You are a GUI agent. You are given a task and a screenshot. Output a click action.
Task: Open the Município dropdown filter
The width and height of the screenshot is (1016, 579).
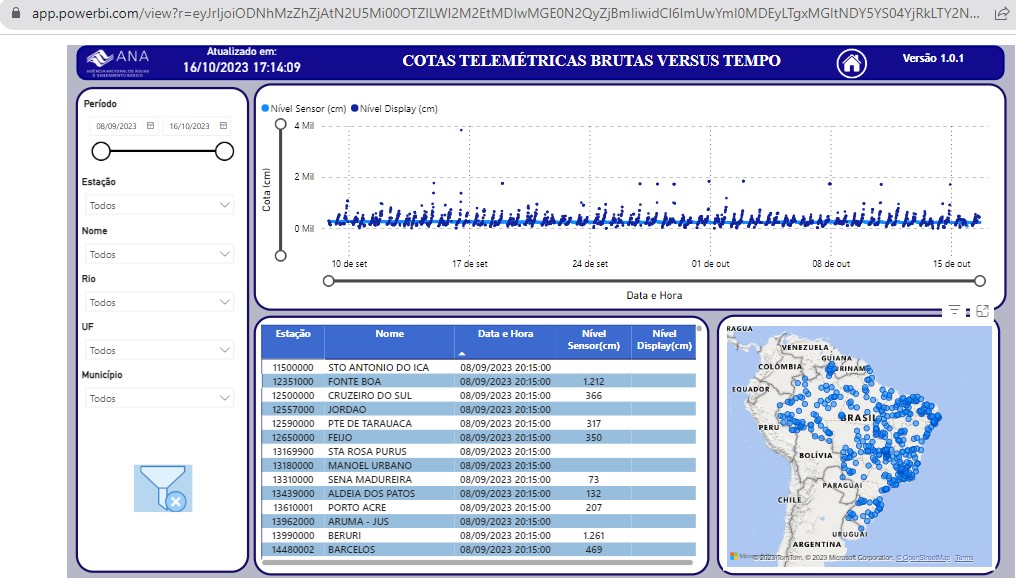point(159,398)
